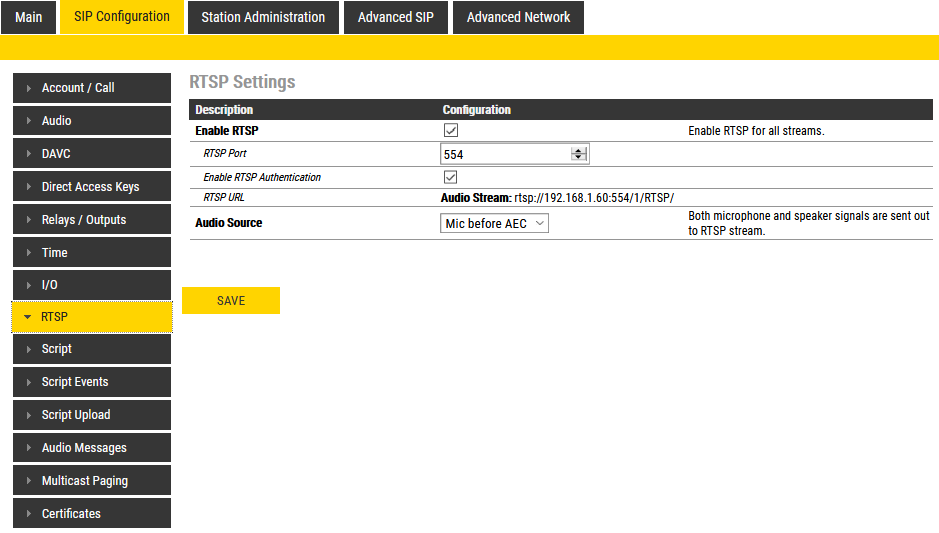This screenshot has width=939, height=533.
Task: Click the arrow icon beside DAVC
Action: [x=28, y=154]
